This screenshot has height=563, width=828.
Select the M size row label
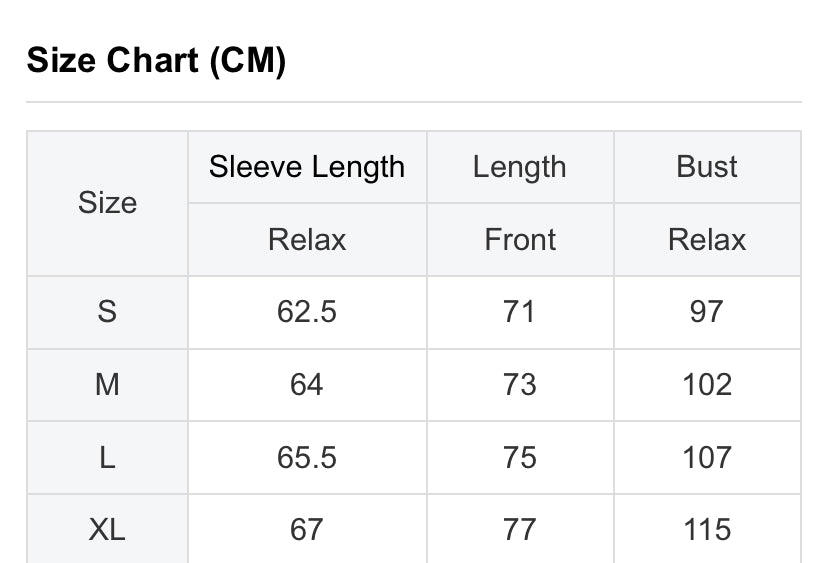107,385
